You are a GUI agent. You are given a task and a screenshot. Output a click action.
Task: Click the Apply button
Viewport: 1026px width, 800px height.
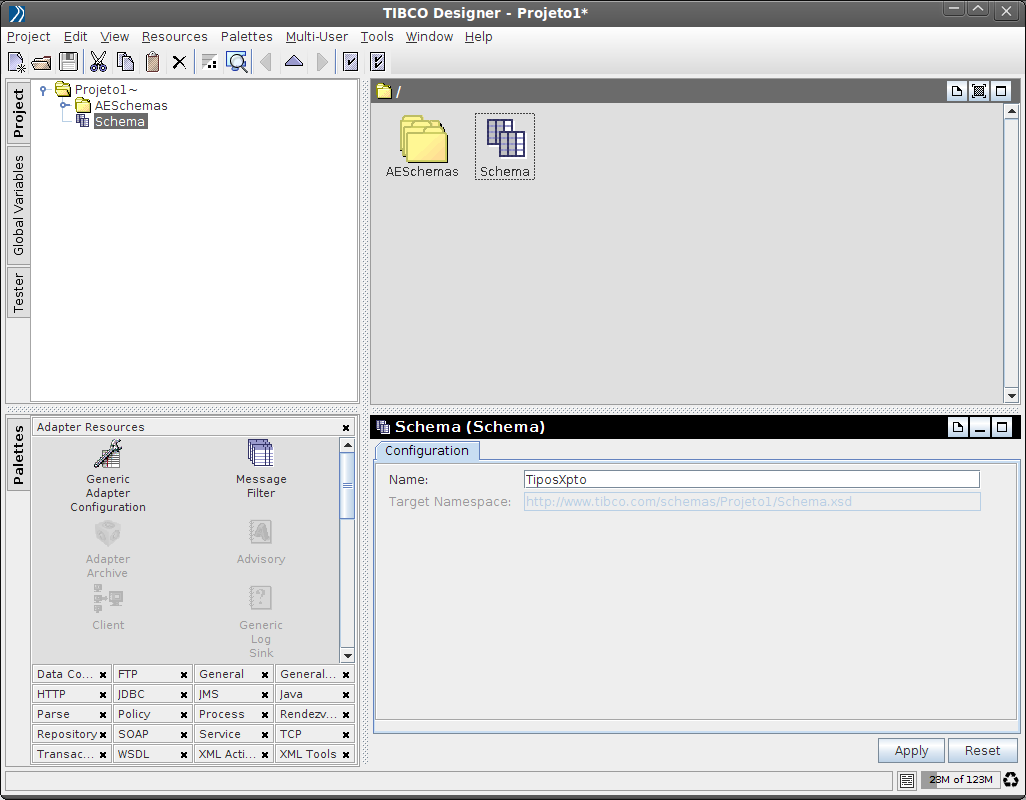pyautogui.click(x=911, y=751)
